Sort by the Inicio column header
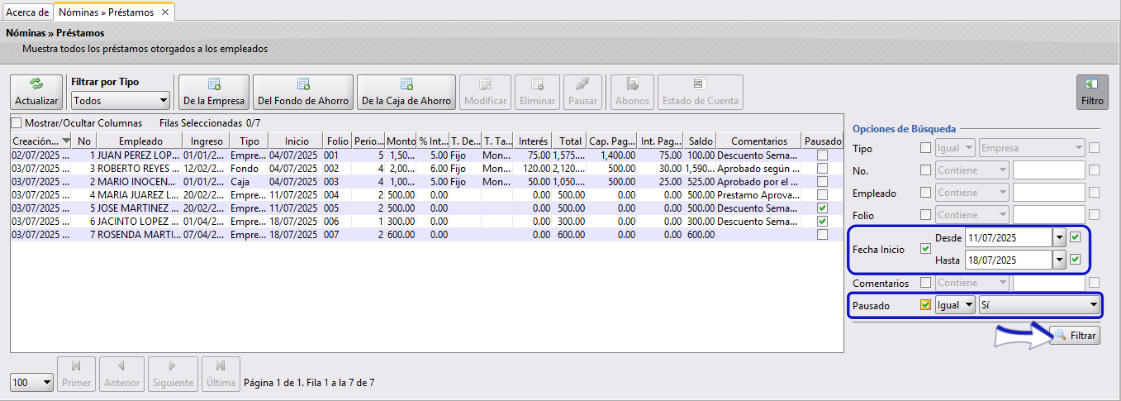Viewport: 1121px width, 401px height. tap(296, 141)
